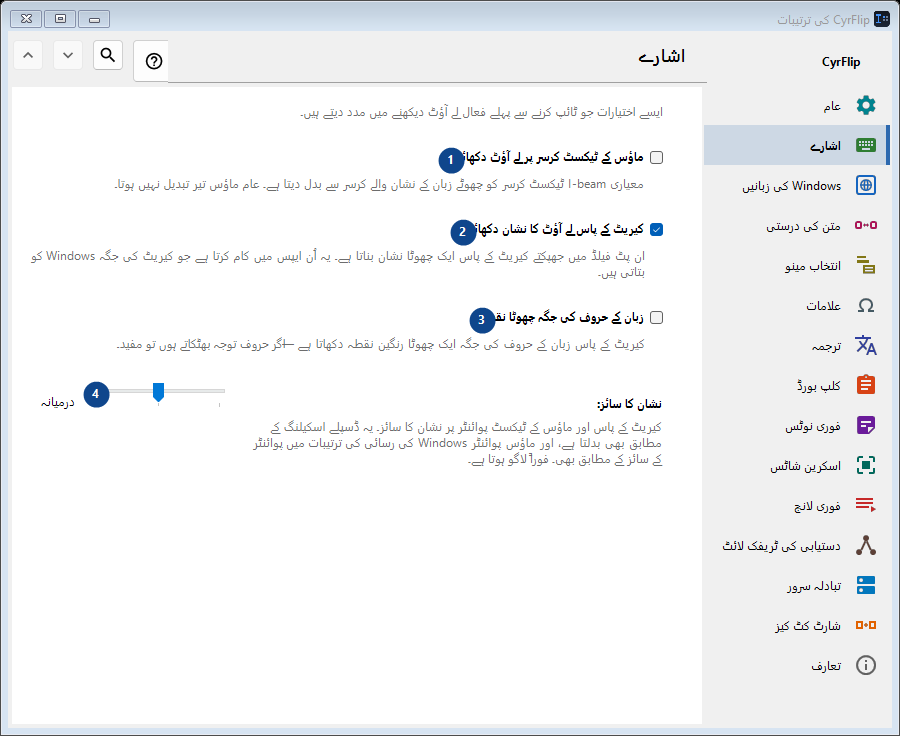Open the General settings gear icon

point(866,105)
